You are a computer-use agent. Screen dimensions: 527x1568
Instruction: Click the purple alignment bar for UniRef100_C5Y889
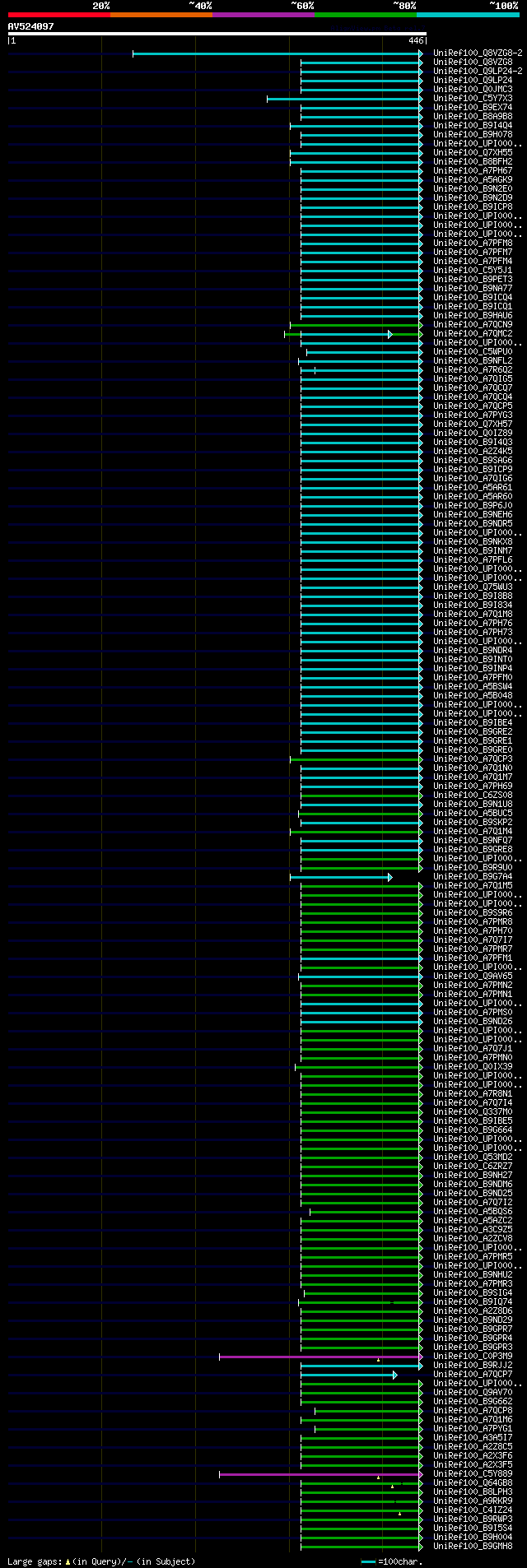(320, 1474)
